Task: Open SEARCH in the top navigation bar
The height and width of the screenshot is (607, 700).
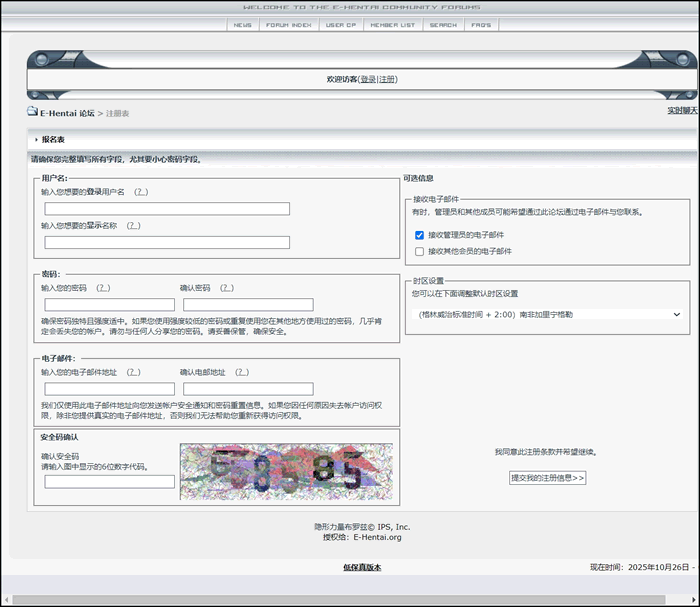Action: 443,25
